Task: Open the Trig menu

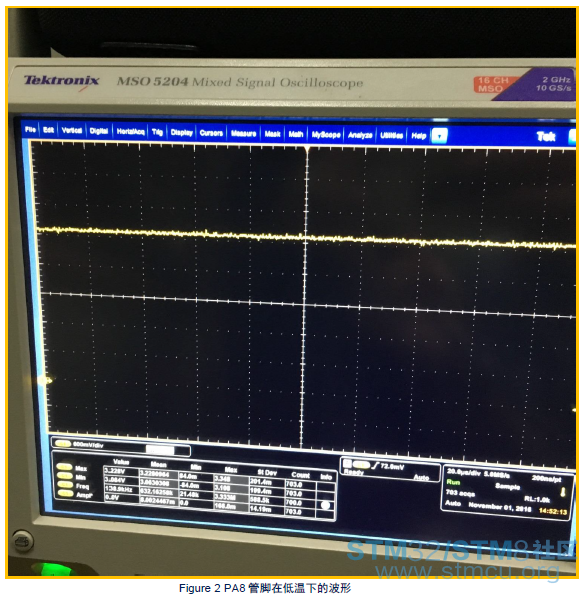Action: click(157, 132)
